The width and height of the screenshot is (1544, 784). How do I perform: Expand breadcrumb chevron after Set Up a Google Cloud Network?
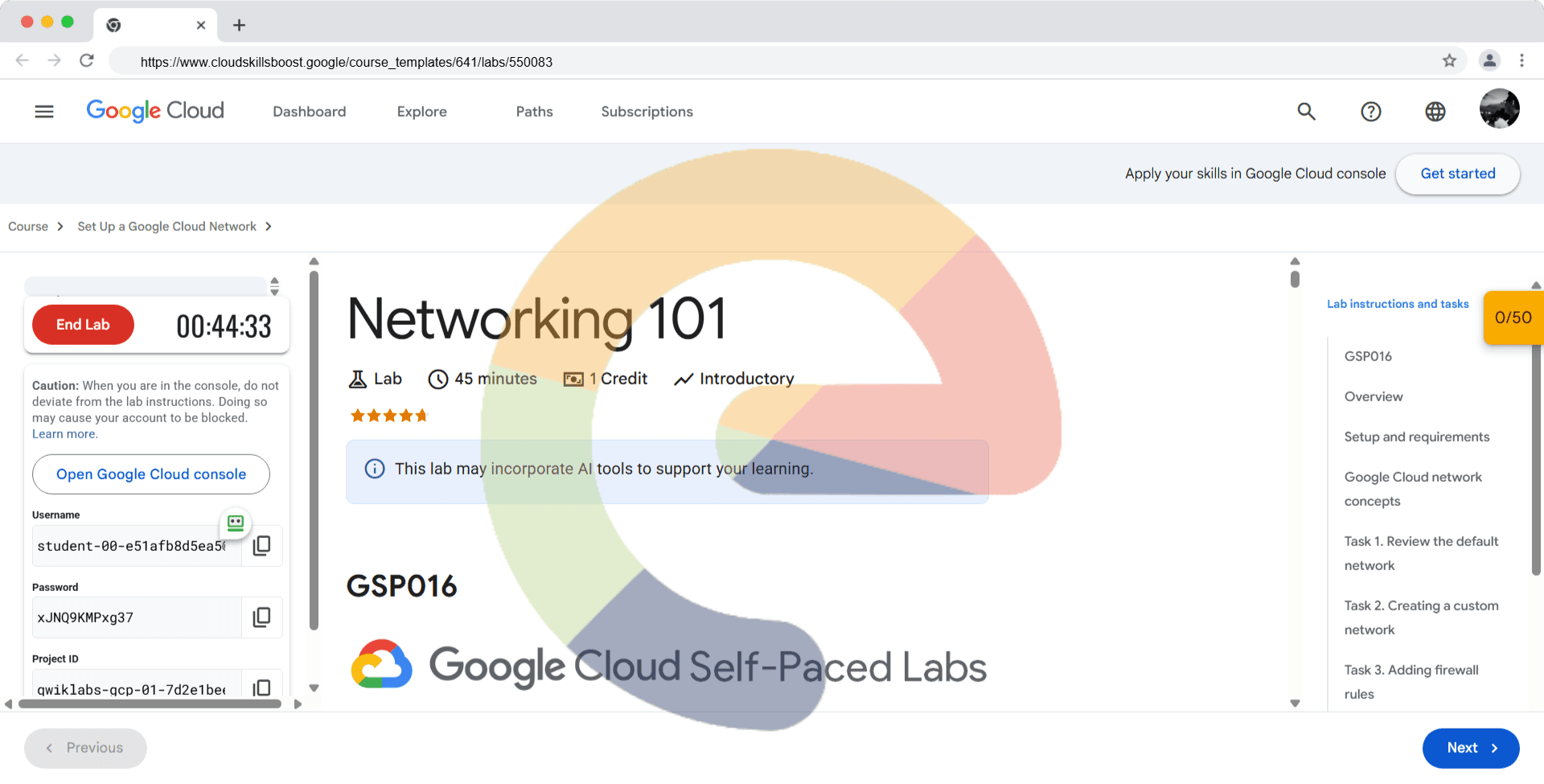[269, 227]
